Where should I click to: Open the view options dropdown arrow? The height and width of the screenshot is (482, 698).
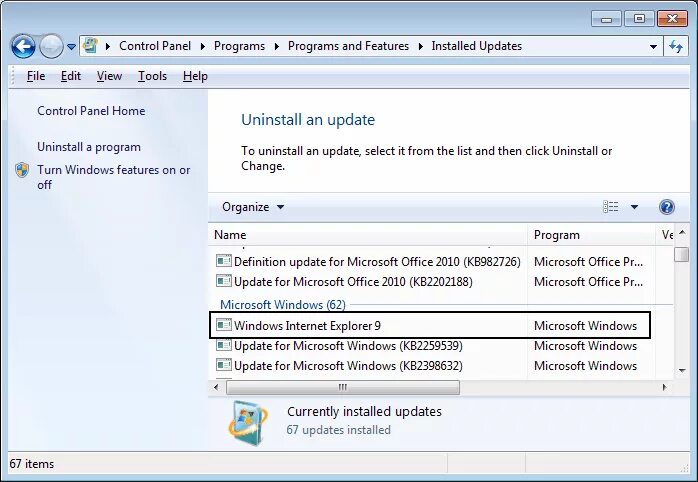(x=634, y=207)
